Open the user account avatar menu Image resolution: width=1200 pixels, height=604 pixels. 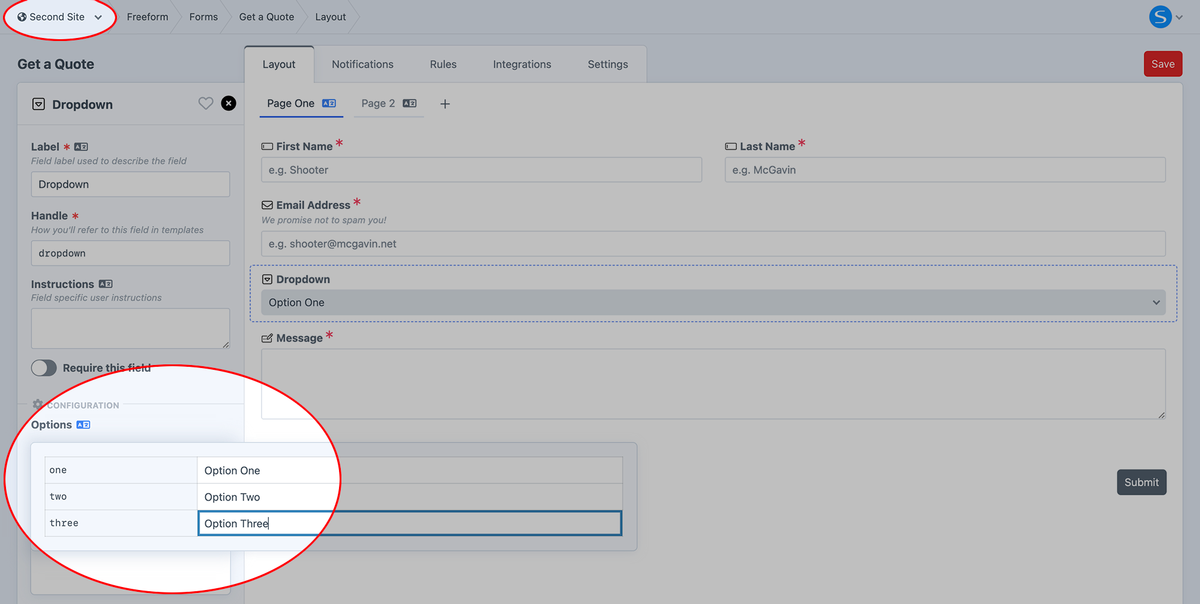pyautogui.click(x=1160, y=16)
